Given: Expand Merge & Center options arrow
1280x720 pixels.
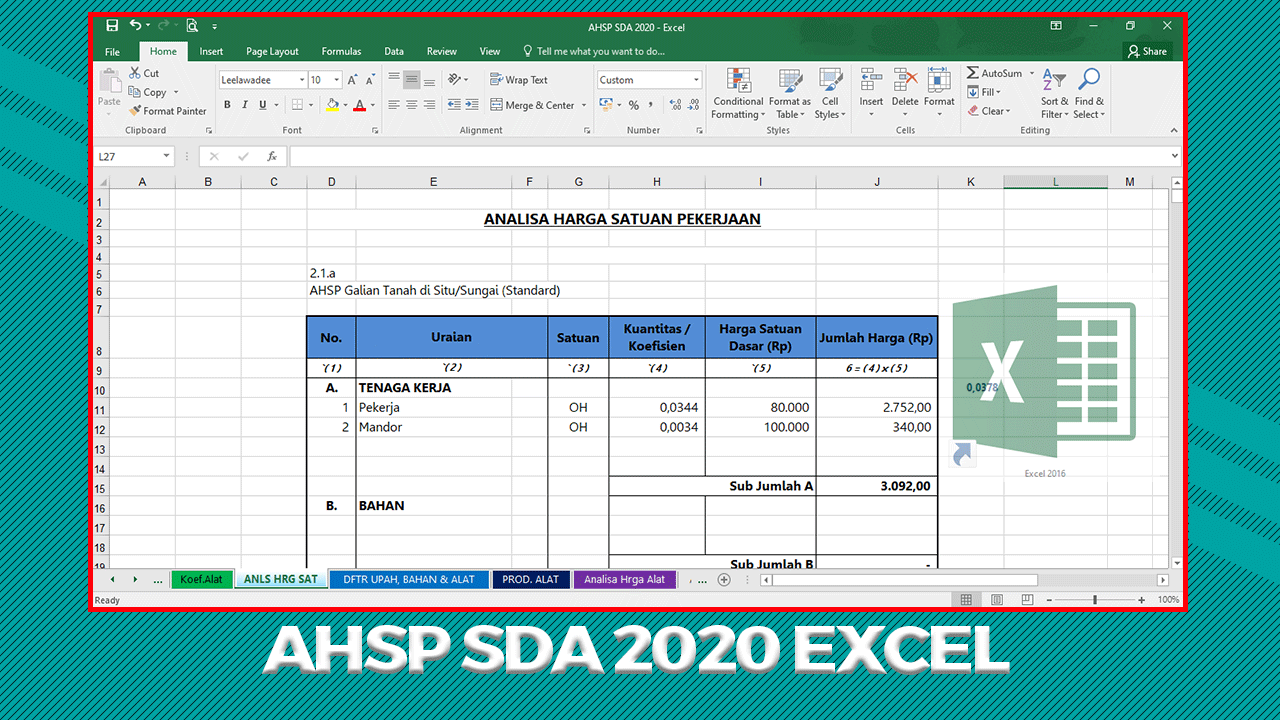Looking at the screenshot, I should pos(583,105).
